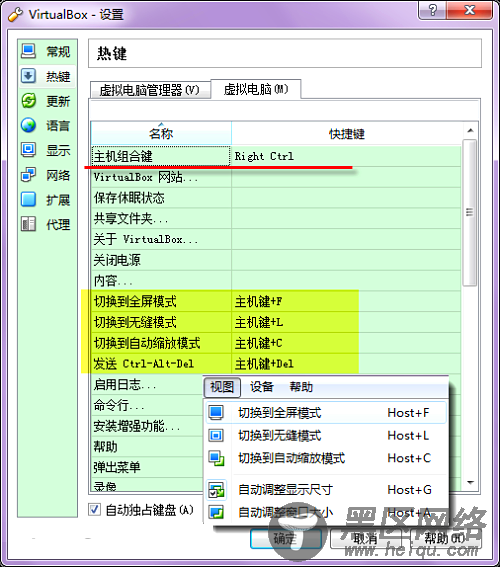
Task: Select the 关于 VirtualBox... row
Action: (x=276, y=239)
